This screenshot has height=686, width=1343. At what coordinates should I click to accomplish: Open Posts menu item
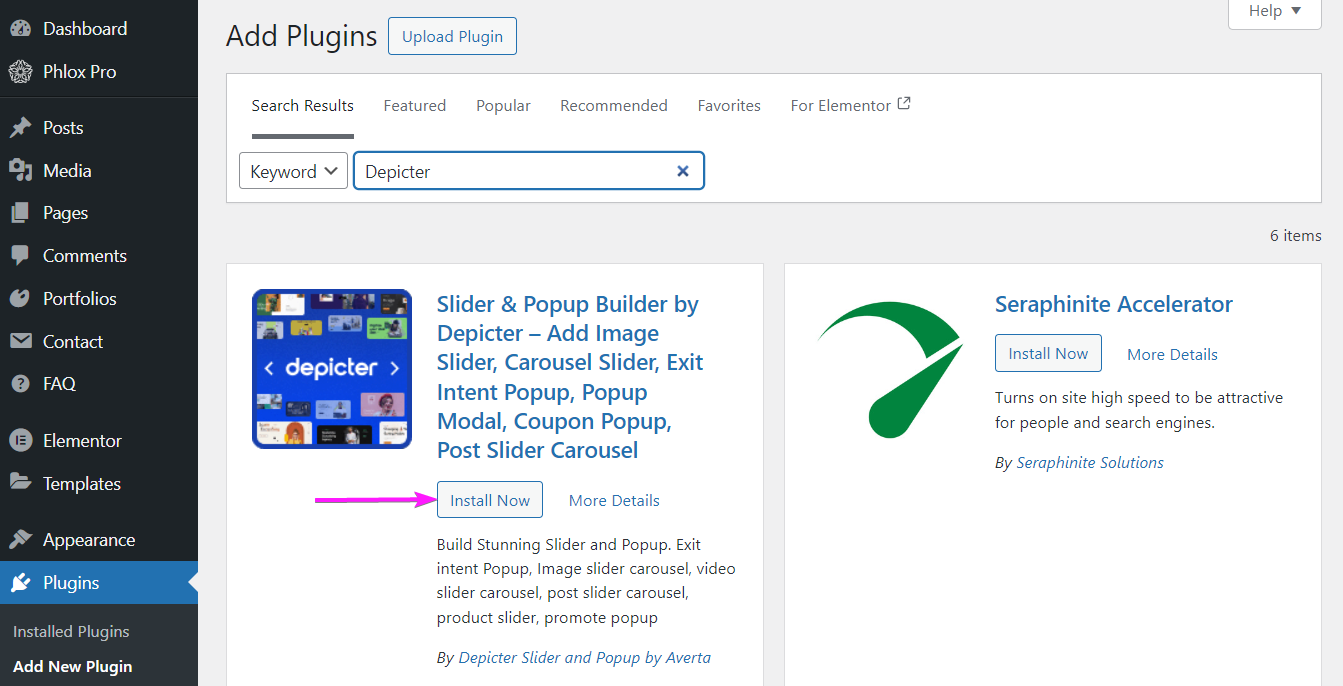[99, 128]
